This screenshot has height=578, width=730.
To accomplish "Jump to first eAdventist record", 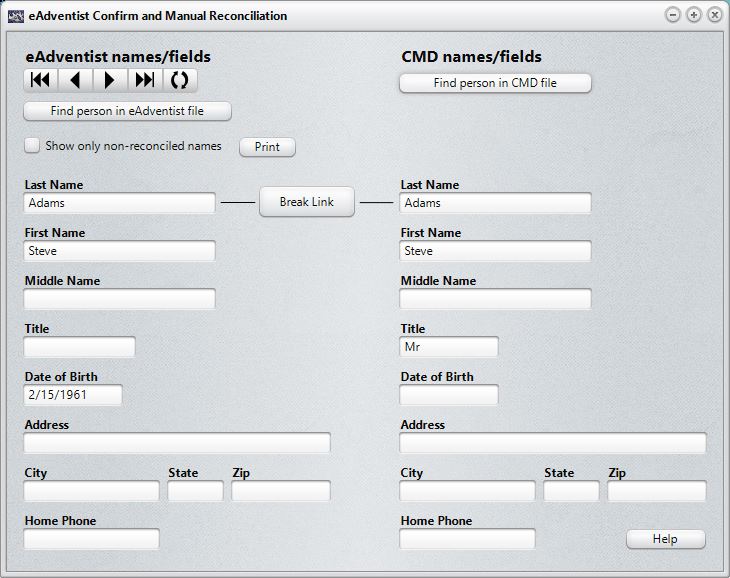I will click(41, 80).
